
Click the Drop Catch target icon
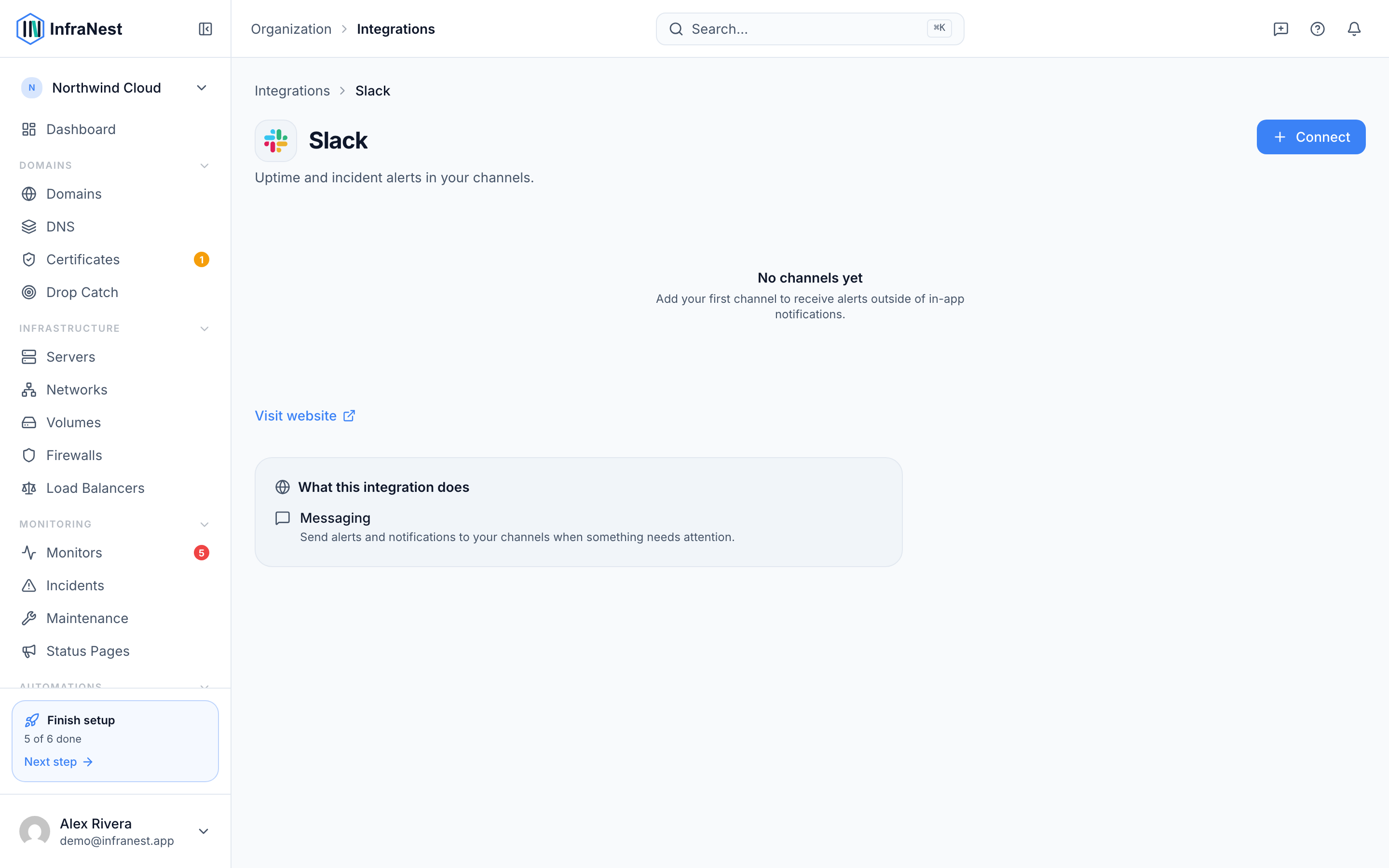pos(29,292)
